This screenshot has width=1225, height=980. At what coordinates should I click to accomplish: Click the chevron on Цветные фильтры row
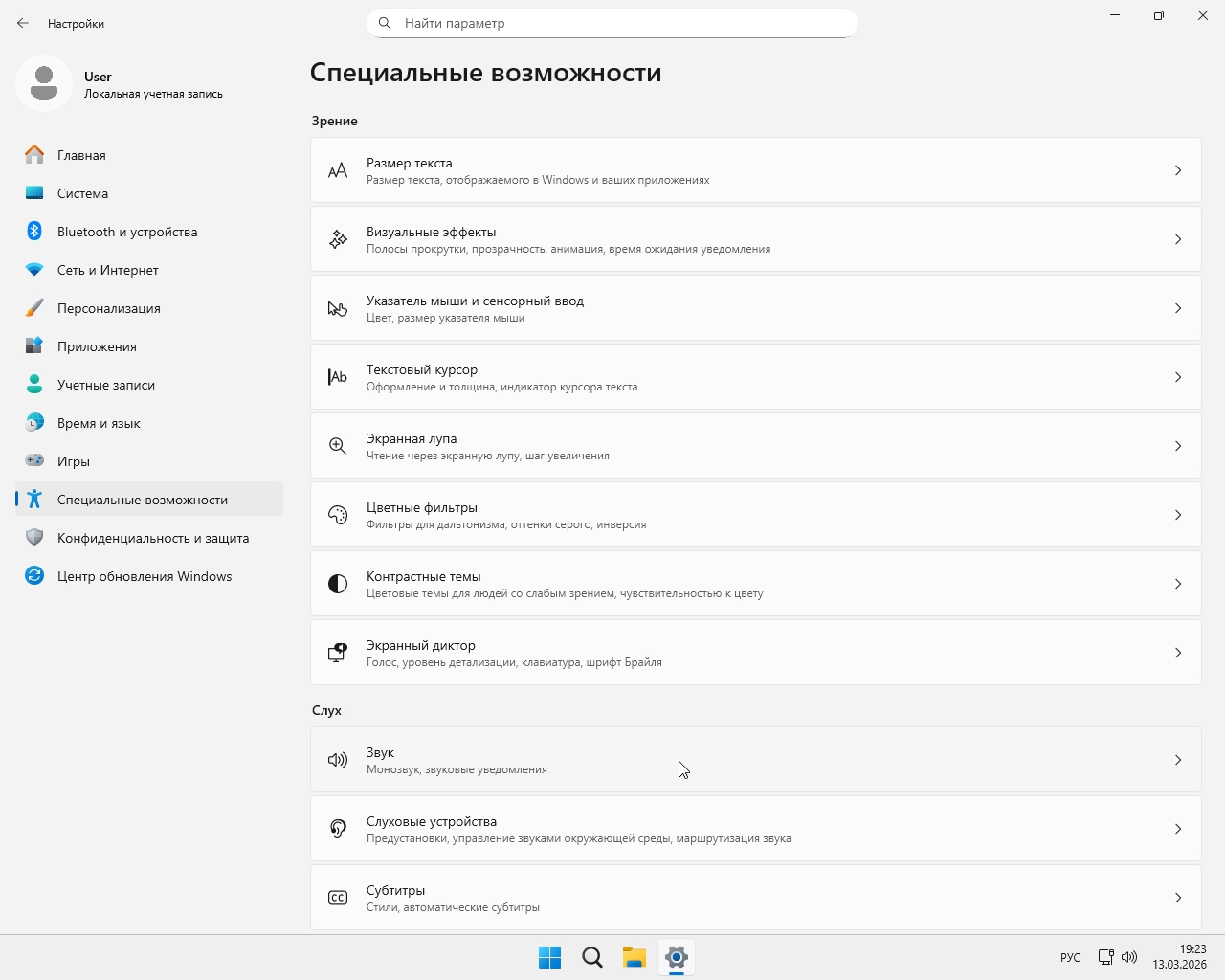[1178, 515]
